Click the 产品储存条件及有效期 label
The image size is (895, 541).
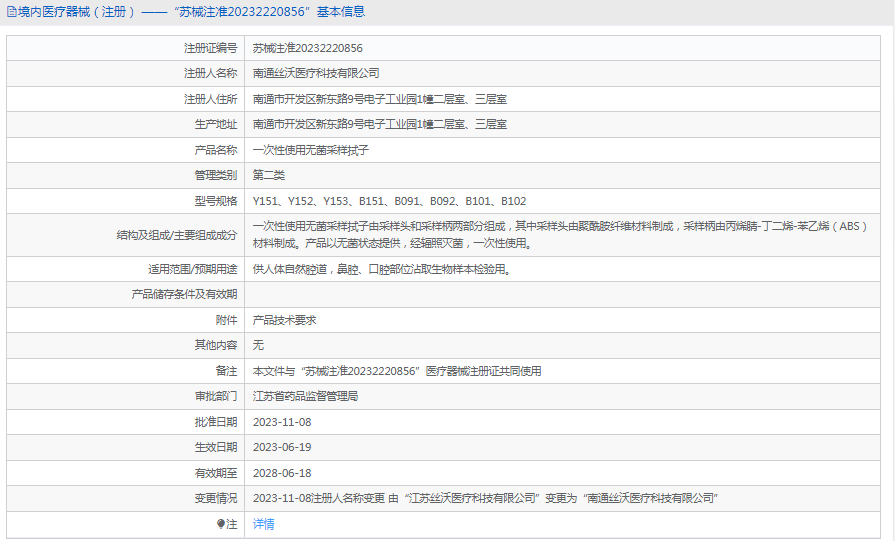[x=184, y=294]
